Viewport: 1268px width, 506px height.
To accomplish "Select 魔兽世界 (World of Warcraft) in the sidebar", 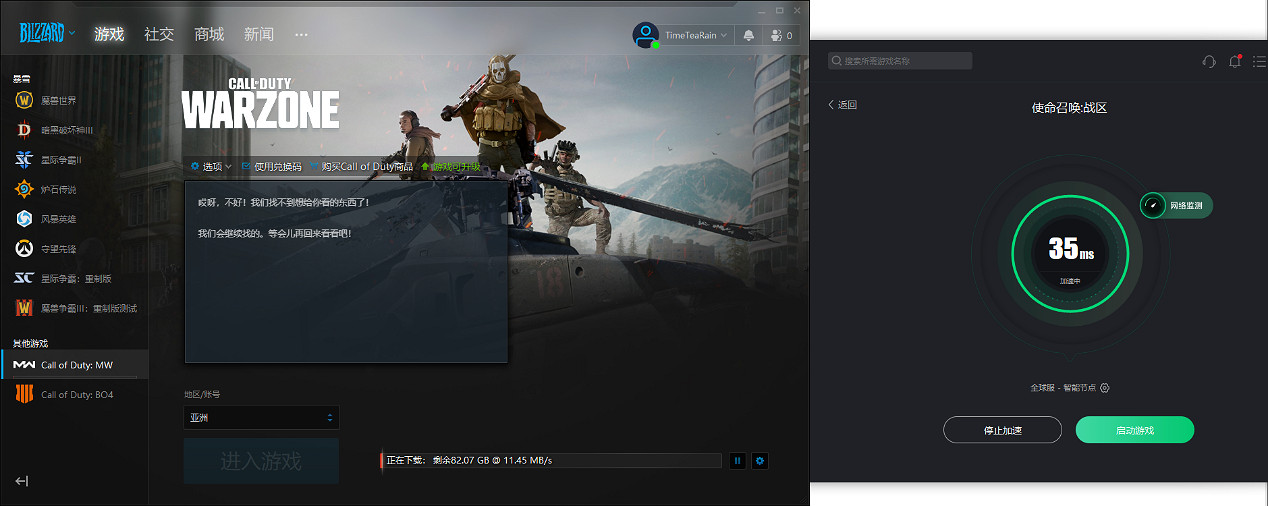I will point(58,100).
